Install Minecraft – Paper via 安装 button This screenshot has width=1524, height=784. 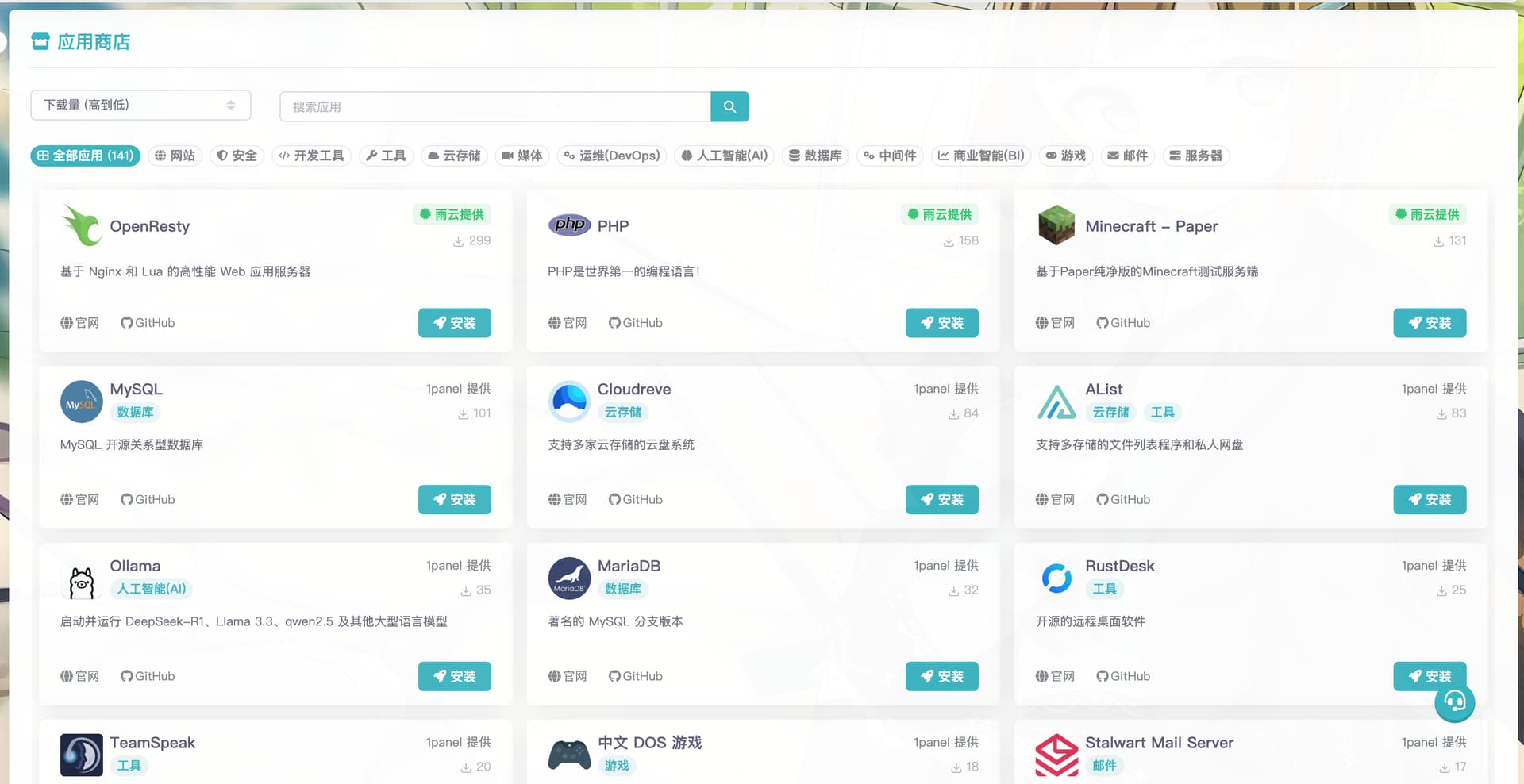[1430, 323]
